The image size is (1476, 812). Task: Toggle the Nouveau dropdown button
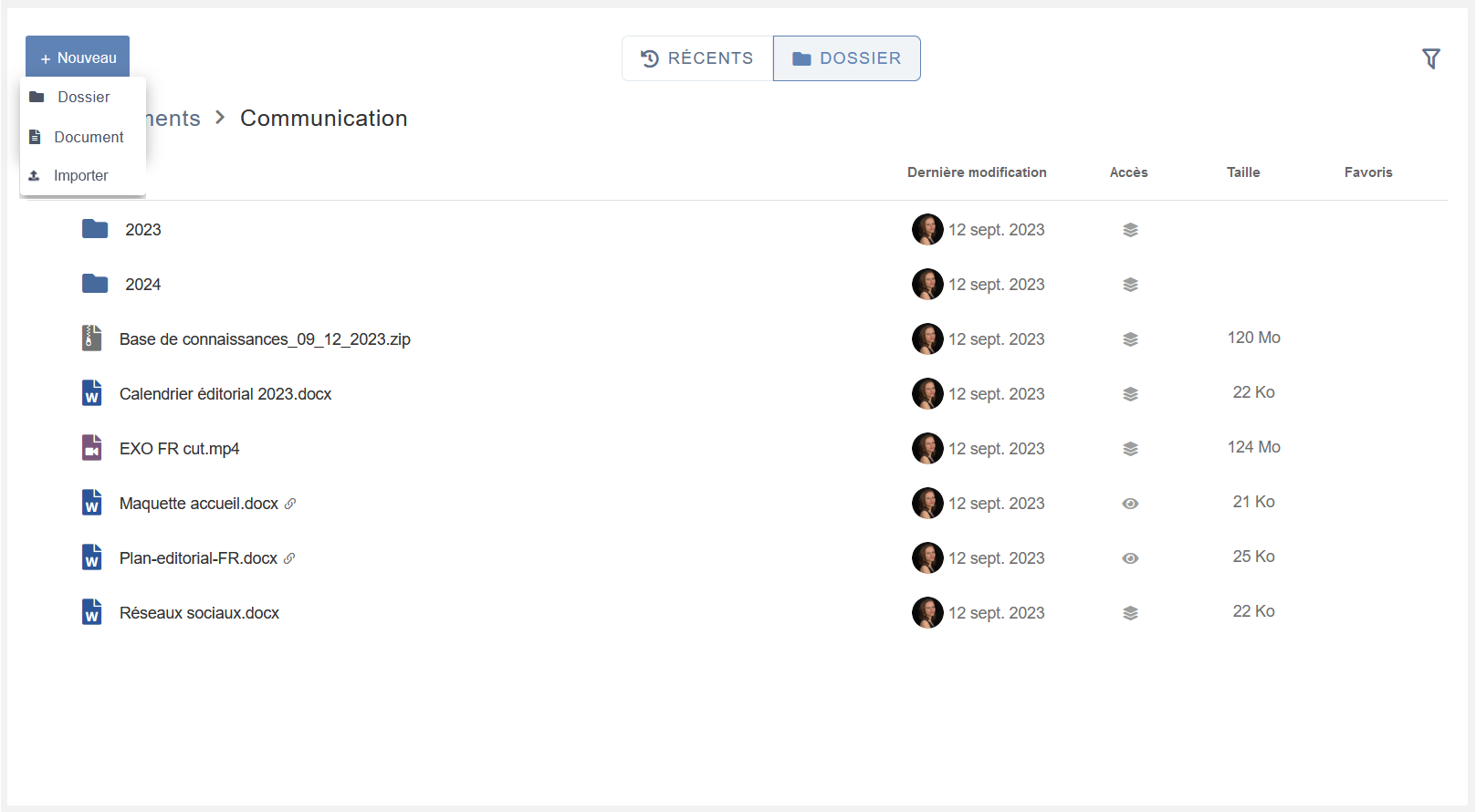click(x=78, y=57)
